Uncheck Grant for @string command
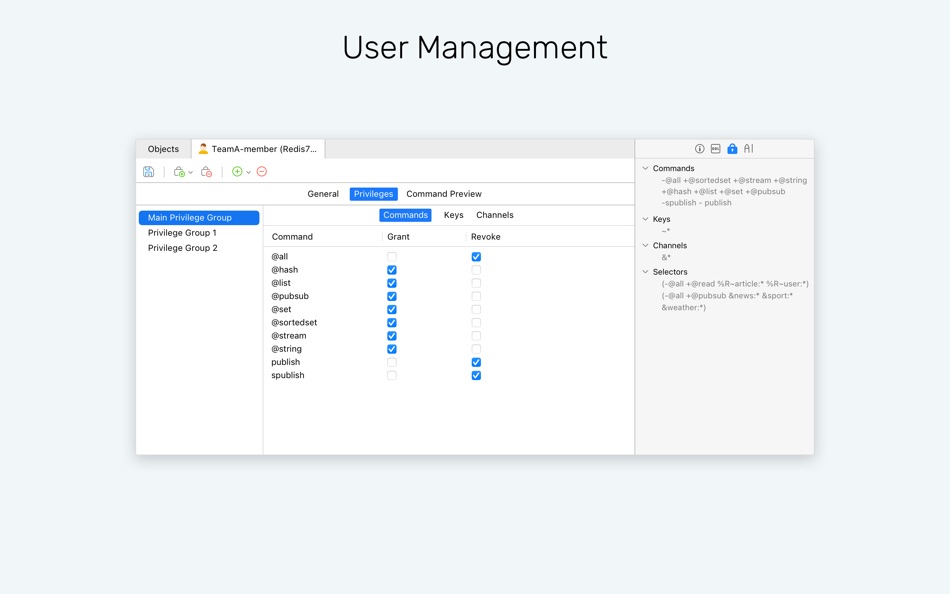Viewport: 950px width, 594px height. (392, 349)
